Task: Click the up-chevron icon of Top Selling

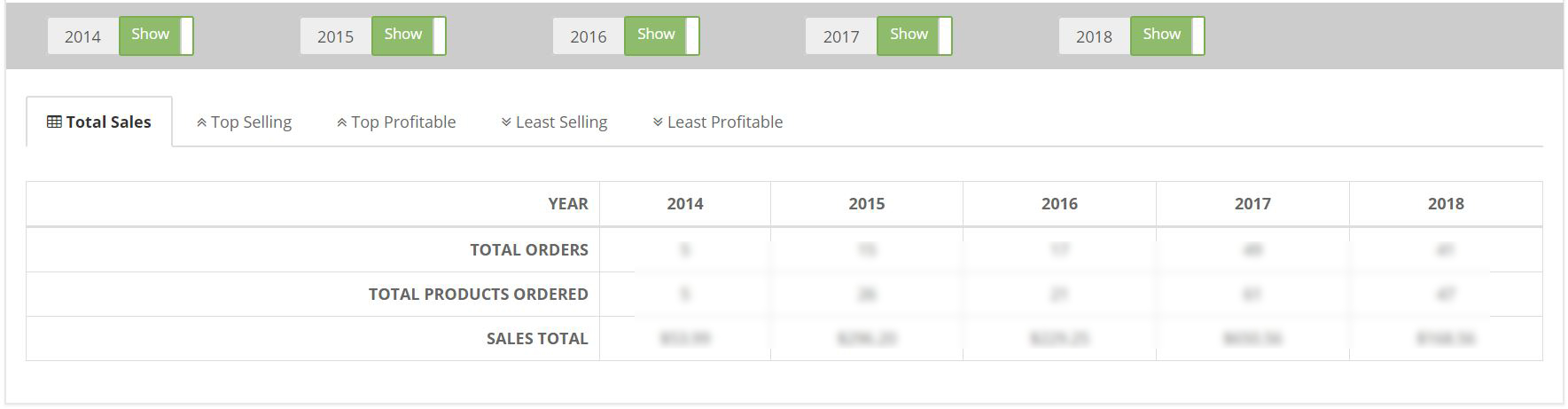Action: [201, 122]
